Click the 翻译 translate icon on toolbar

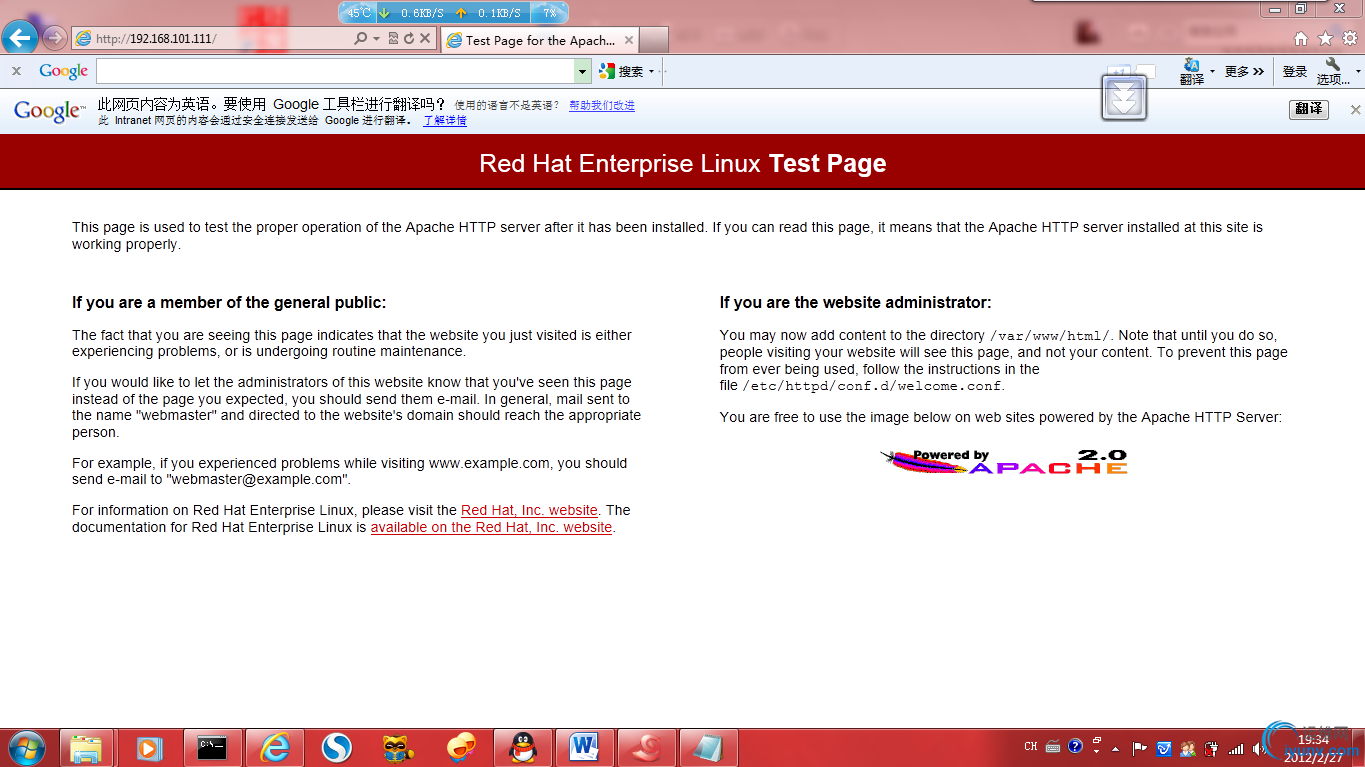pyautogui.click(x=1191, y=71)
